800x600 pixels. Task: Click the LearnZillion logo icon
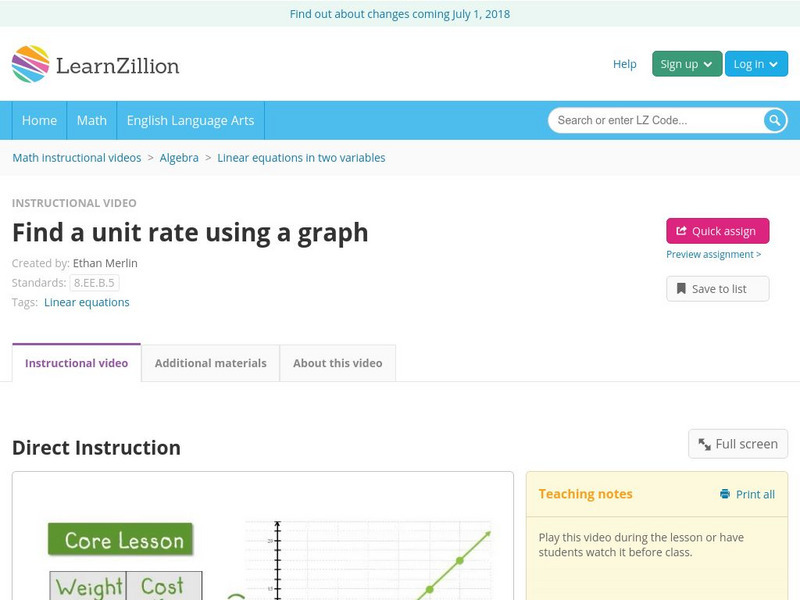point(31,64)
